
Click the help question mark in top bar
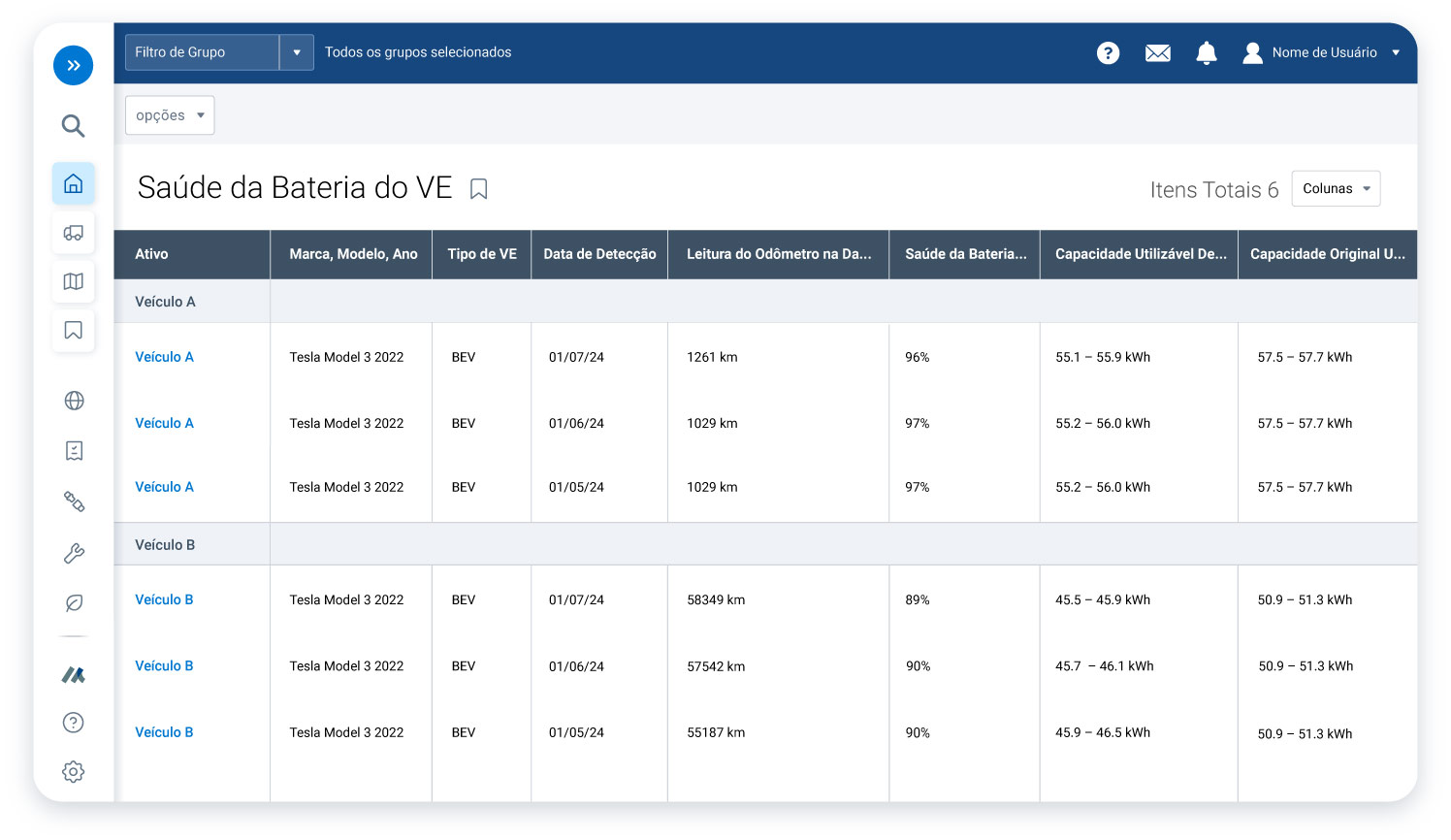click(x=1108, y=52)
